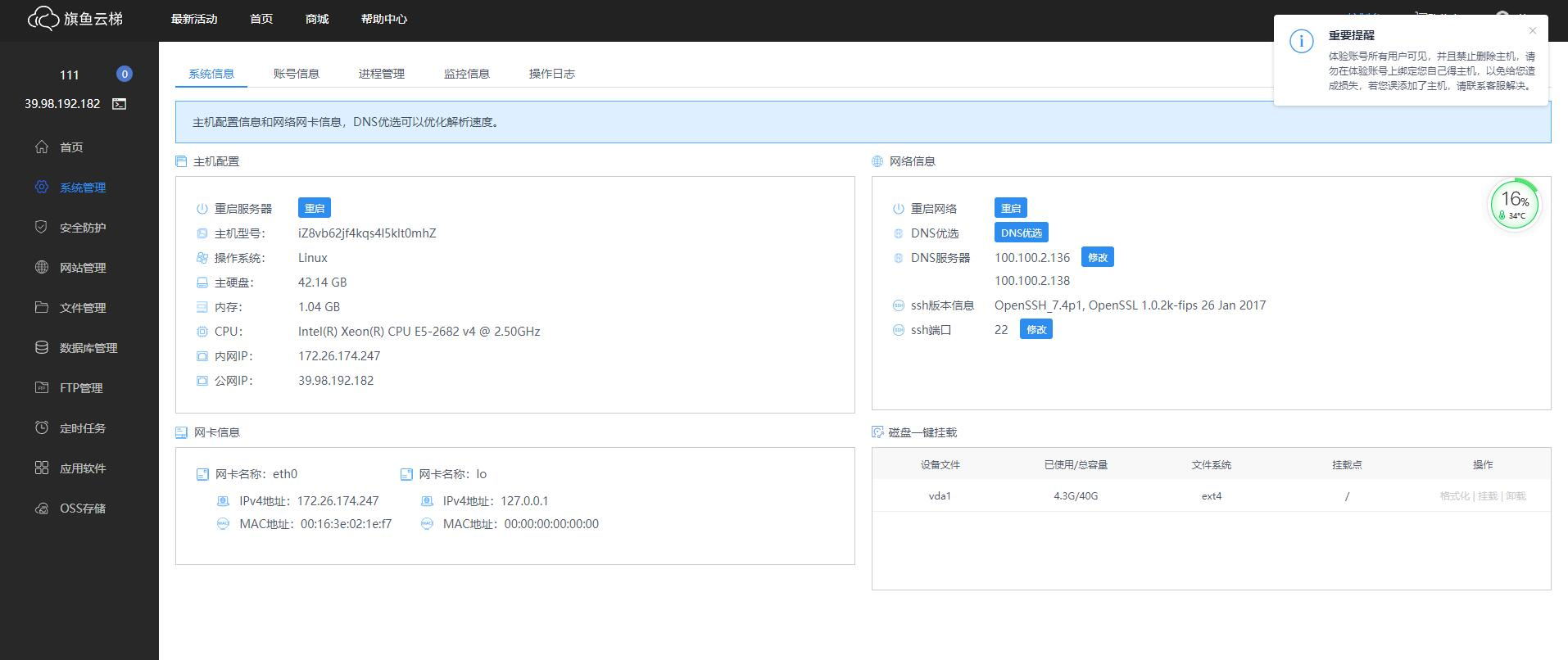
Task: Open 帮助中心 in top navigation
Action: click(384, 19)
